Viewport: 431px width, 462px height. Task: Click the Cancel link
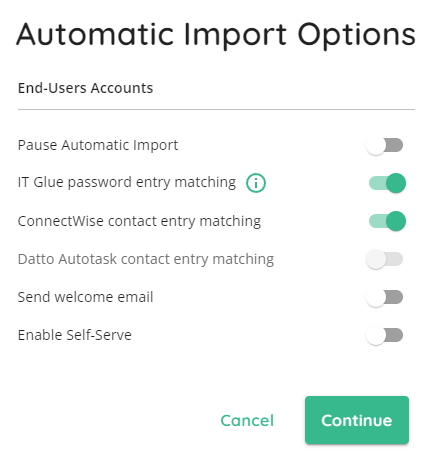click(x=247, y=420)
